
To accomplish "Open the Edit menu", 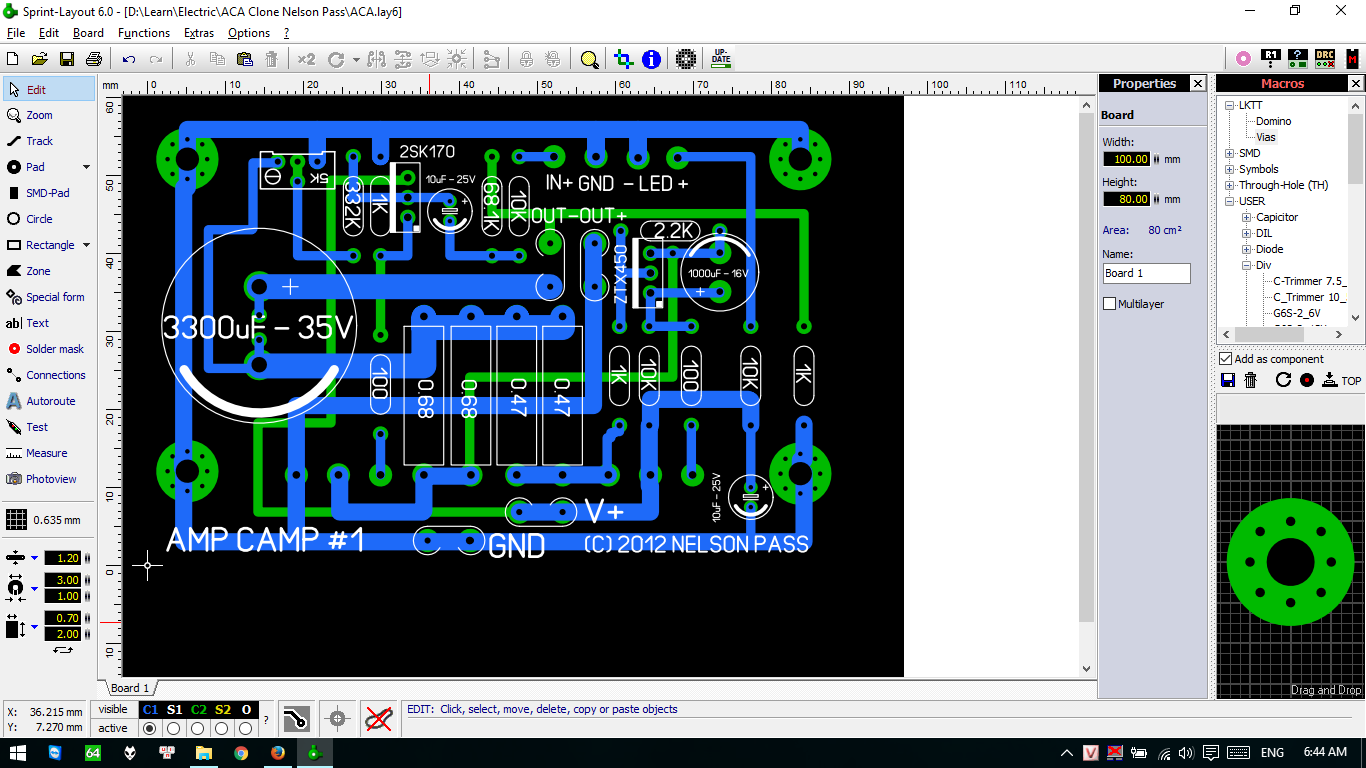I will tap(49, 33).
